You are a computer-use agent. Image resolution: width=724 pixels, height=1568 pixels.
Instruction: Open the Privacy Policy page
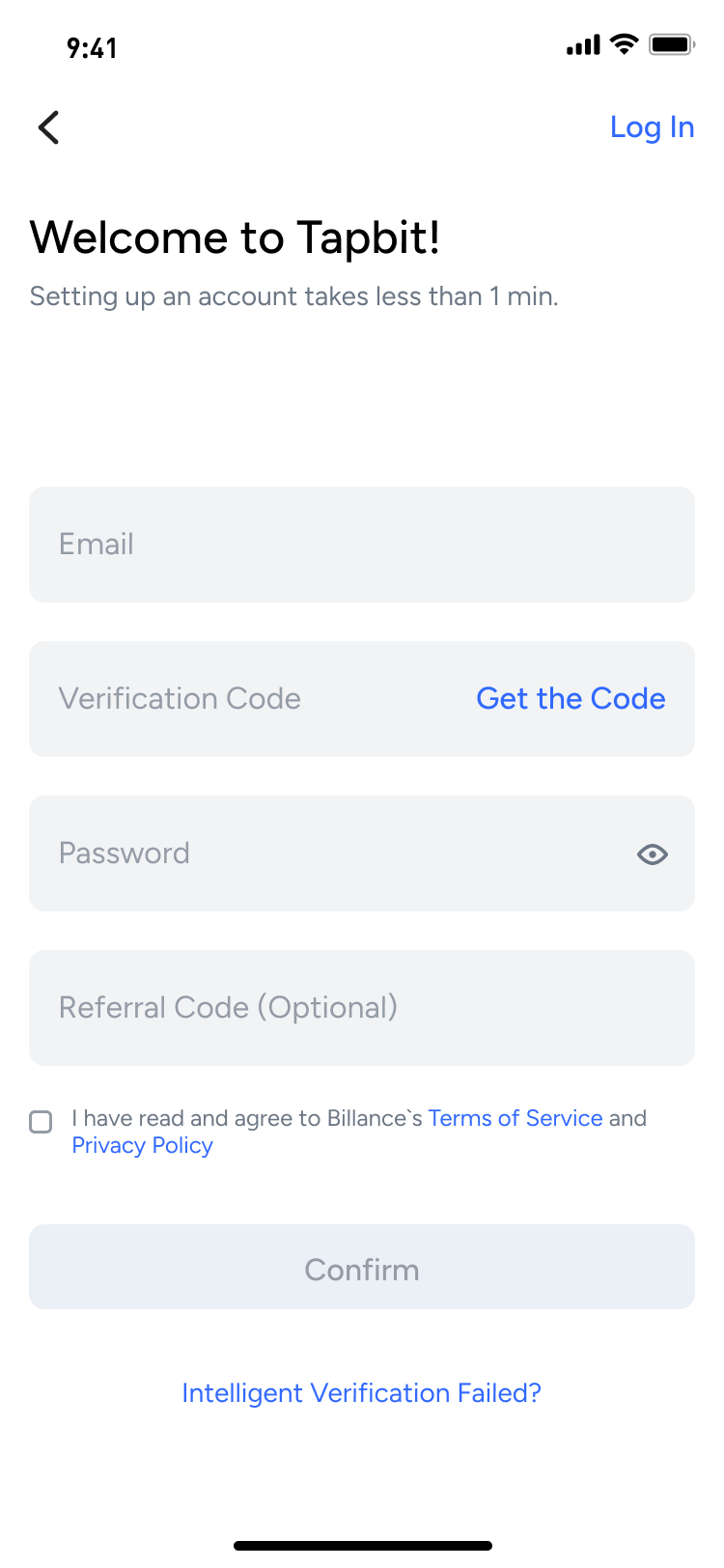coord(142,1145)
